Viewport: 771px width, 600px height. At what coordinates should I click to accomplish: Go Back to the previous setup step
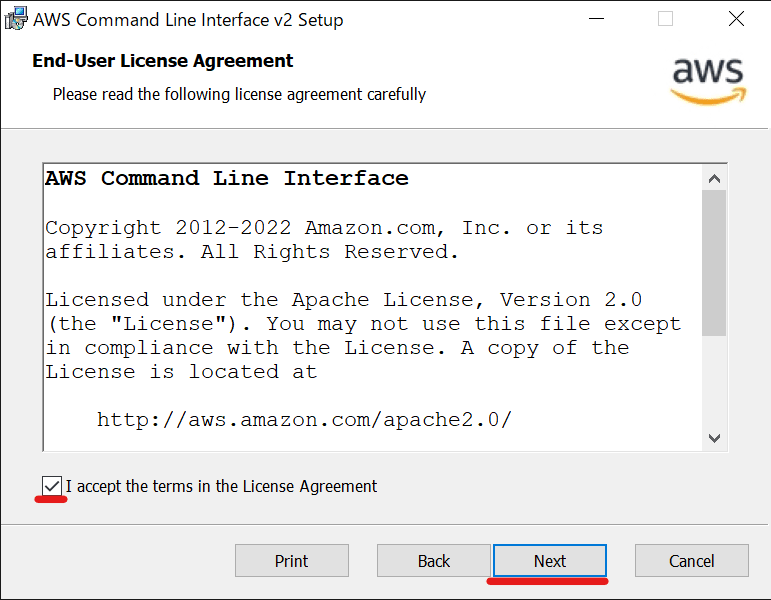pyautogui.click(x=434, y=561)
